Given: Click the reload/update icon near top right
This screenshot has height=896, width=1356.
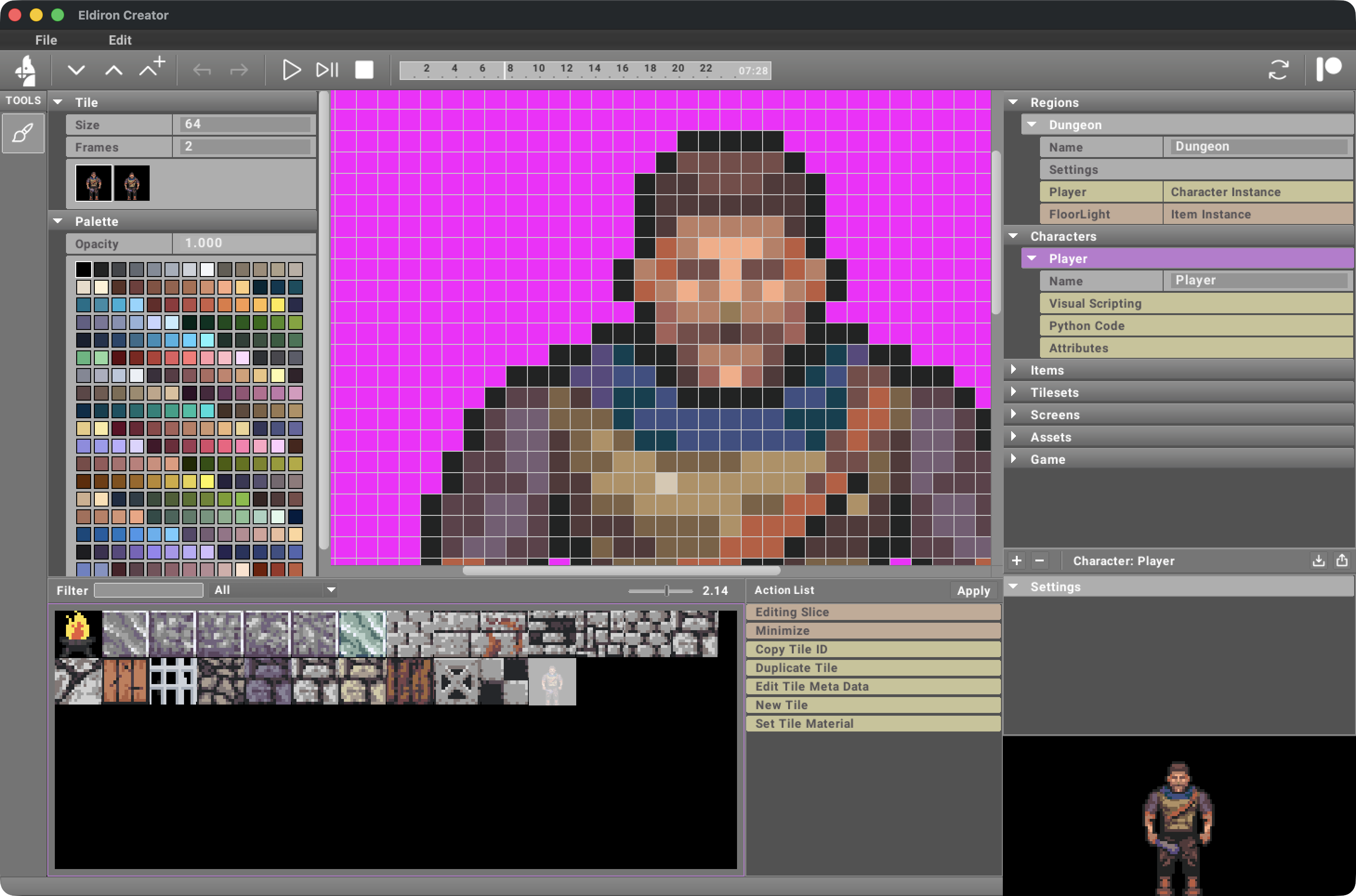Looking at the screenshot, I should pos(1280,69).
